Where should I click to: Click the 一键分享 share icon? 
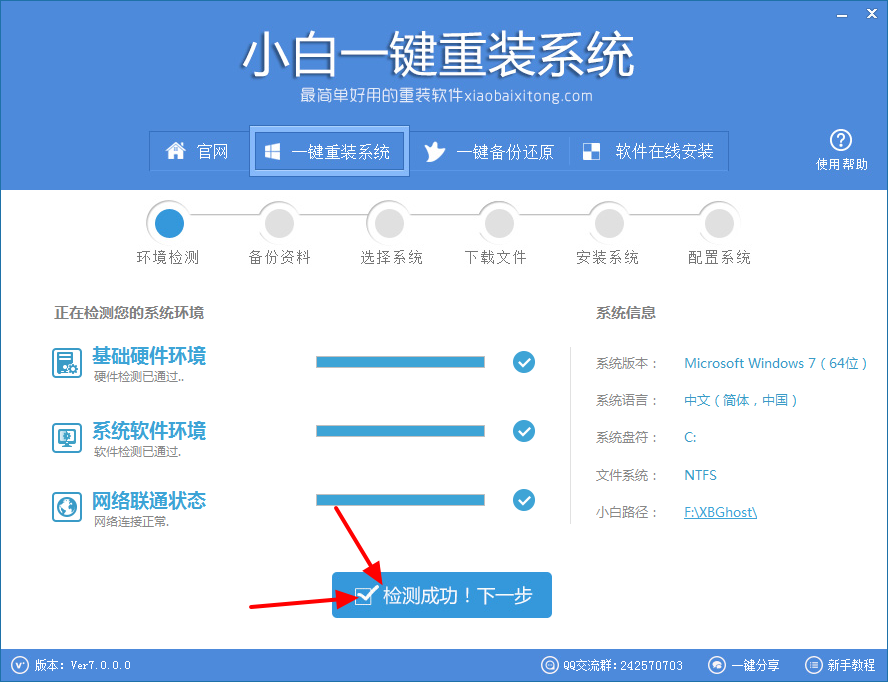tap(717, 665)
